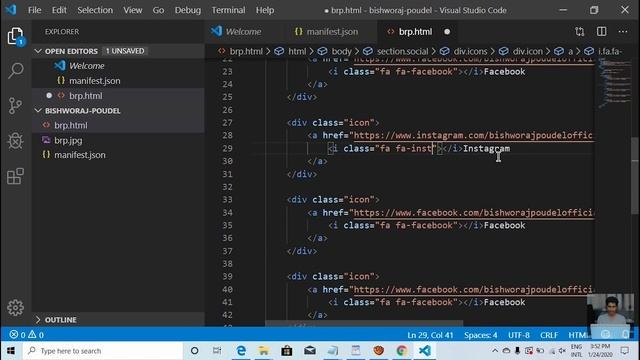
Task: Open the Search view in activity bar
Action: [16, 71]
